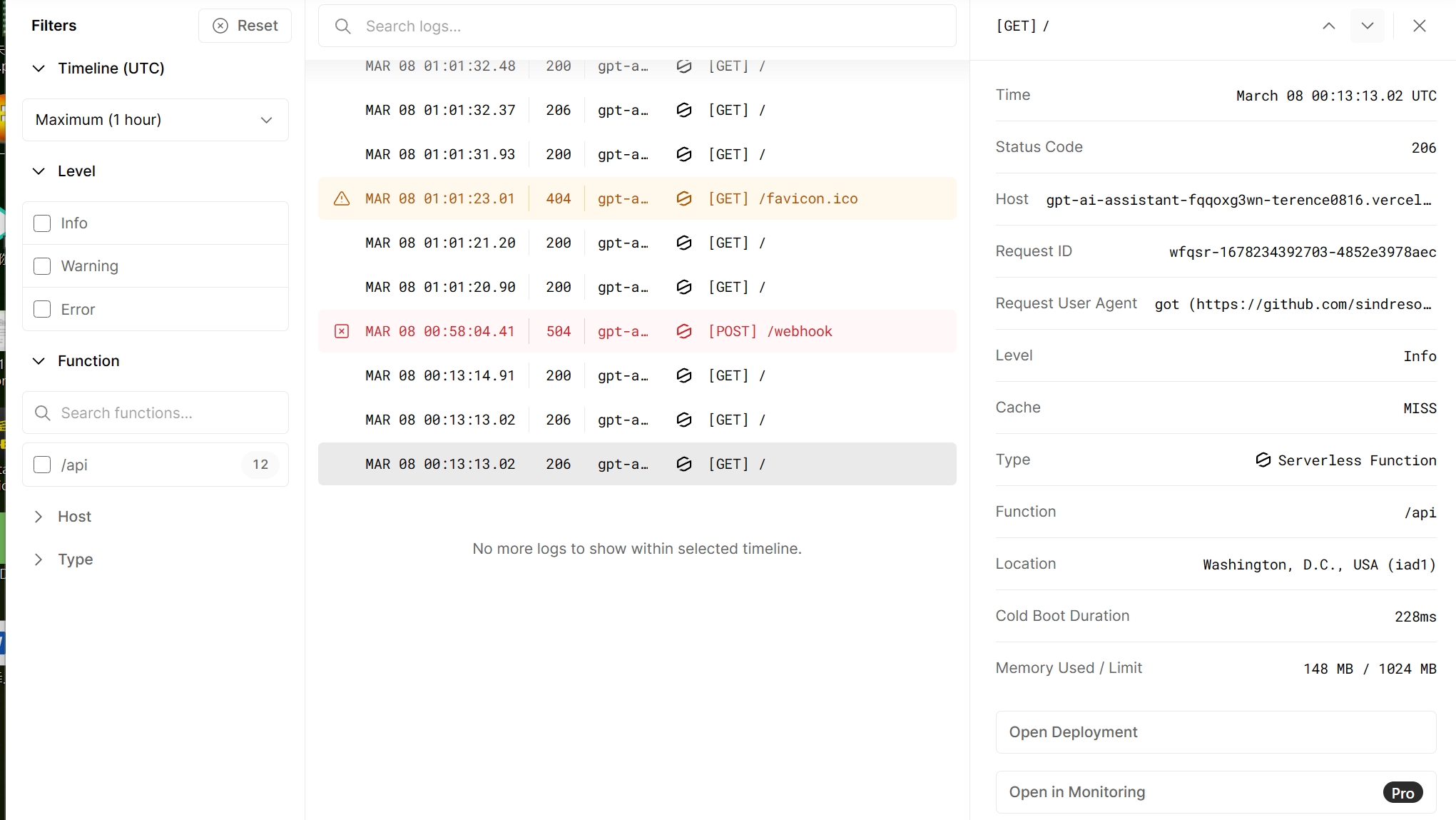Select the Vercel function icon on the first log row

(x=684, y=66)
